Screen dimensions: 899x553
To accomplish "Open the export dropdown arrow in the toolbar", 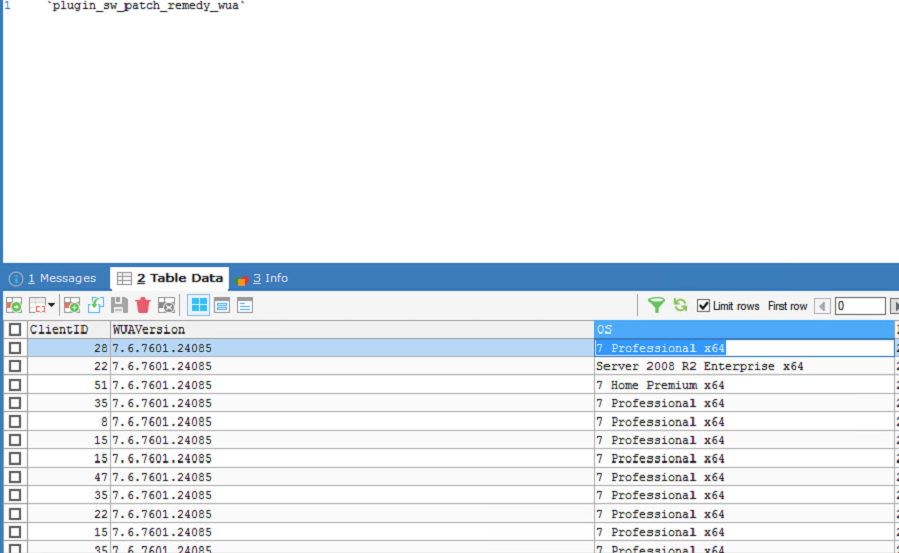I will tap(51, 305).
